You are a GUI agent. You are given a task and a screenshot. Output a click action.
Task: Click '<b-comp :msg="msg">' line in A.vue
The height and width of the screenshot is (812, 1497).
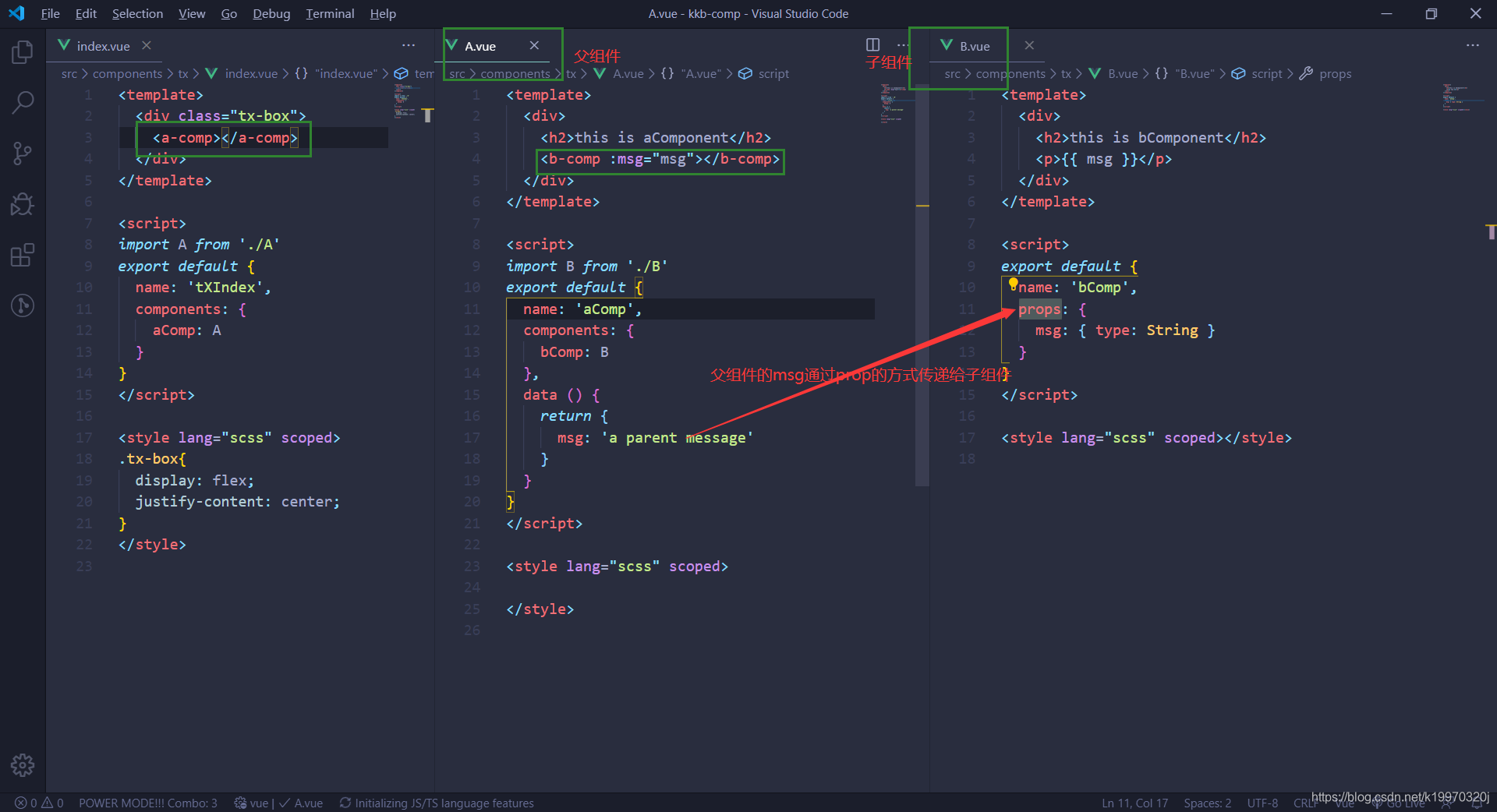point(660,159)
